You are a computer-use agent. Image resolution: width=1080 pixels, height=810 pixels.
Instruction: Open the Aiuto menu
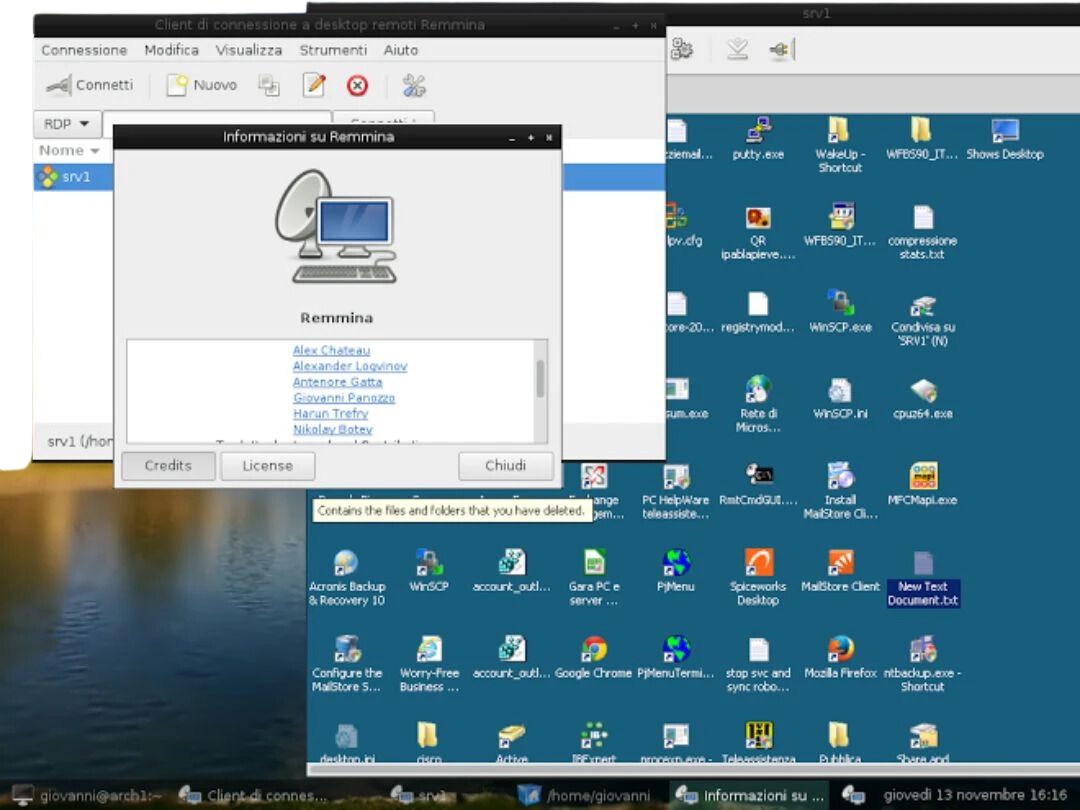pyautogui.click(x=401, y=50)
